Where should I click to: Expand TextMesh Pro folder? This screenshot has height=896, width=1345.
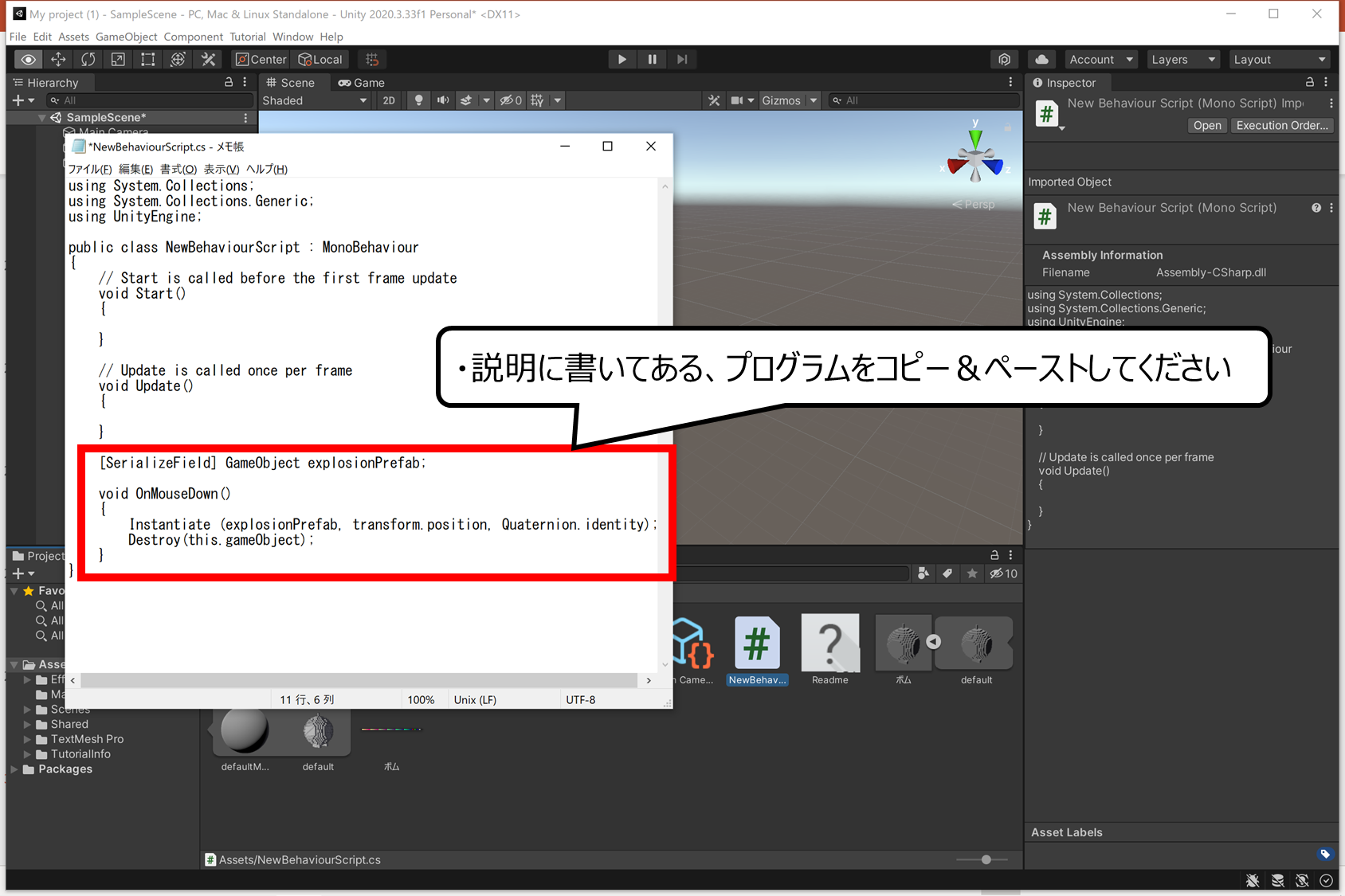tap(27, 739)
